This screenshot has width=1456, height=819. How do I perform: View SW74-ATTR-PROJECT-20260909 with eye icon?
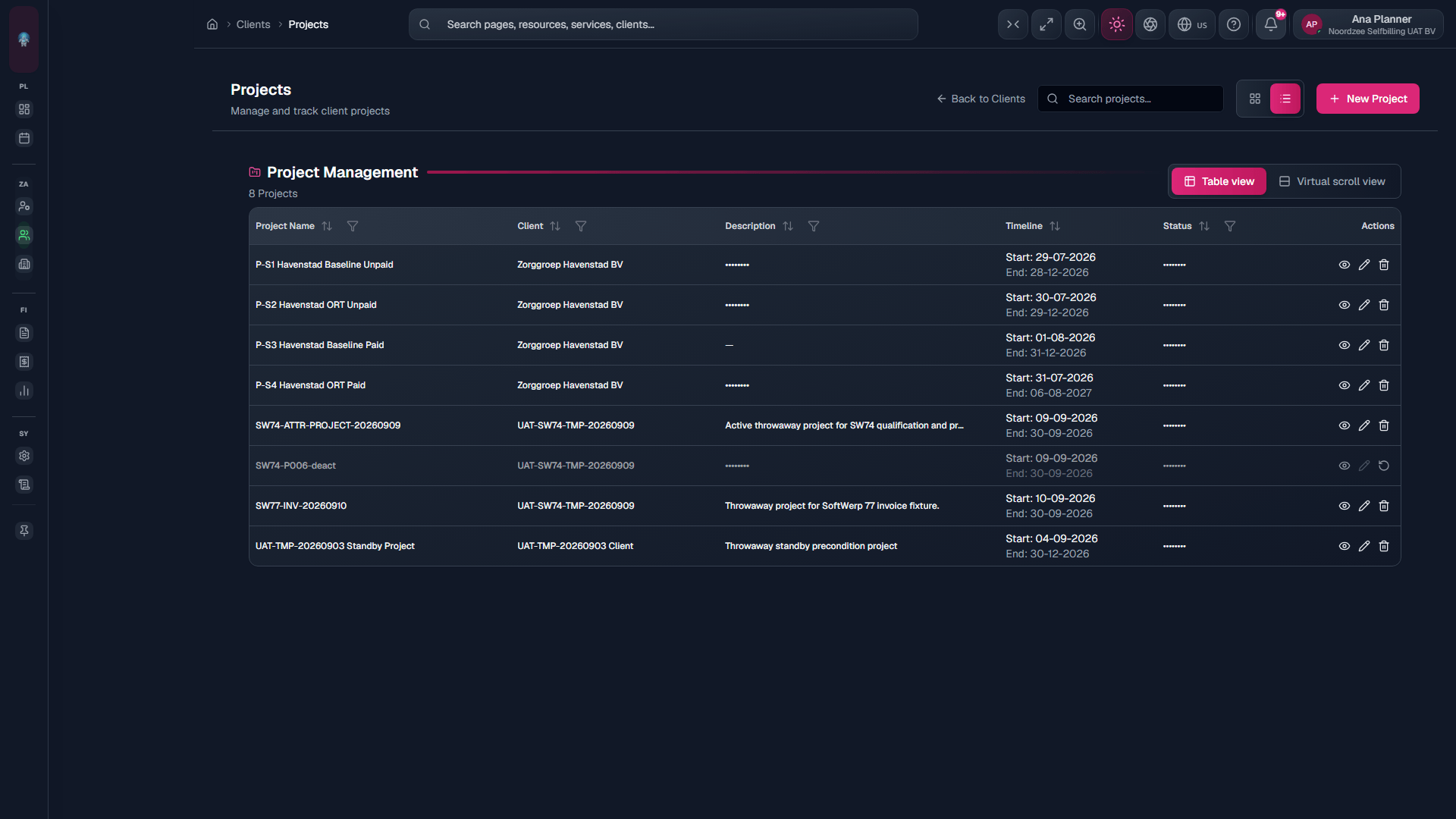click(1345, 425)
